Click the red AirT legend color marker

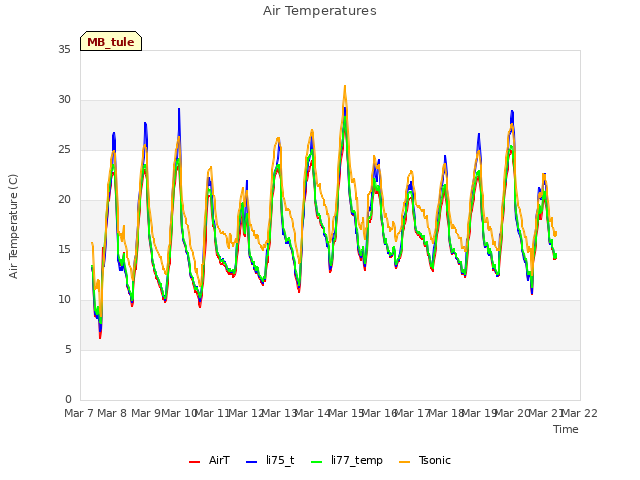[x=194, y=462]
